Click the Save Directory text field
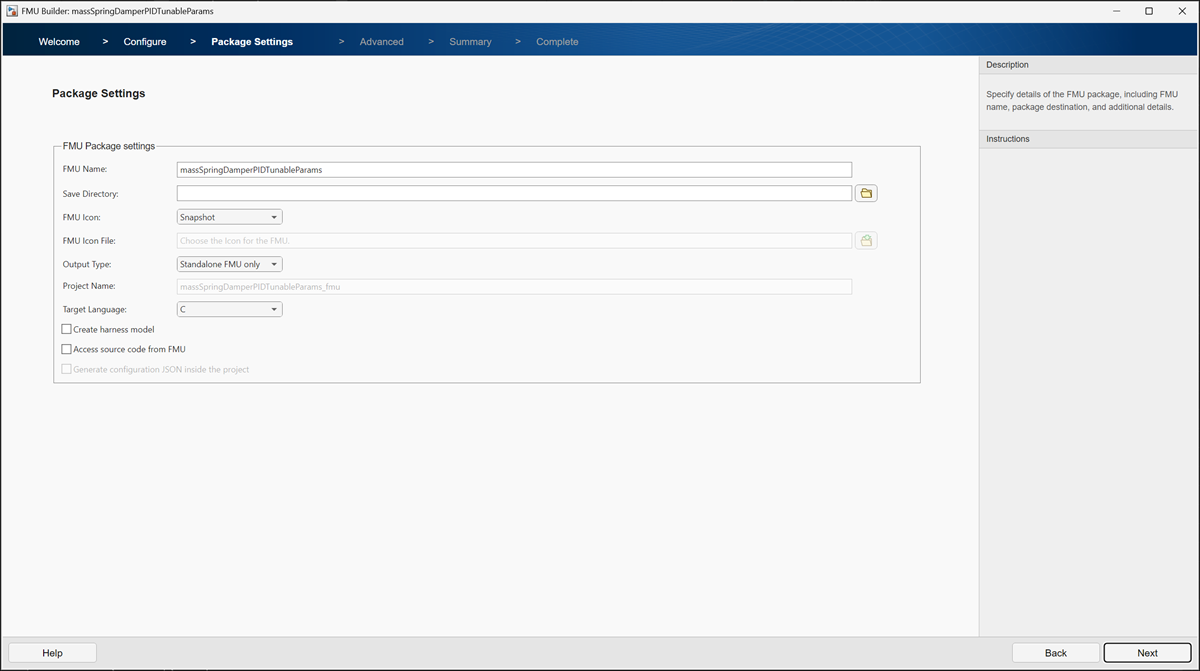1200x671 pixels. pos(515,192)
